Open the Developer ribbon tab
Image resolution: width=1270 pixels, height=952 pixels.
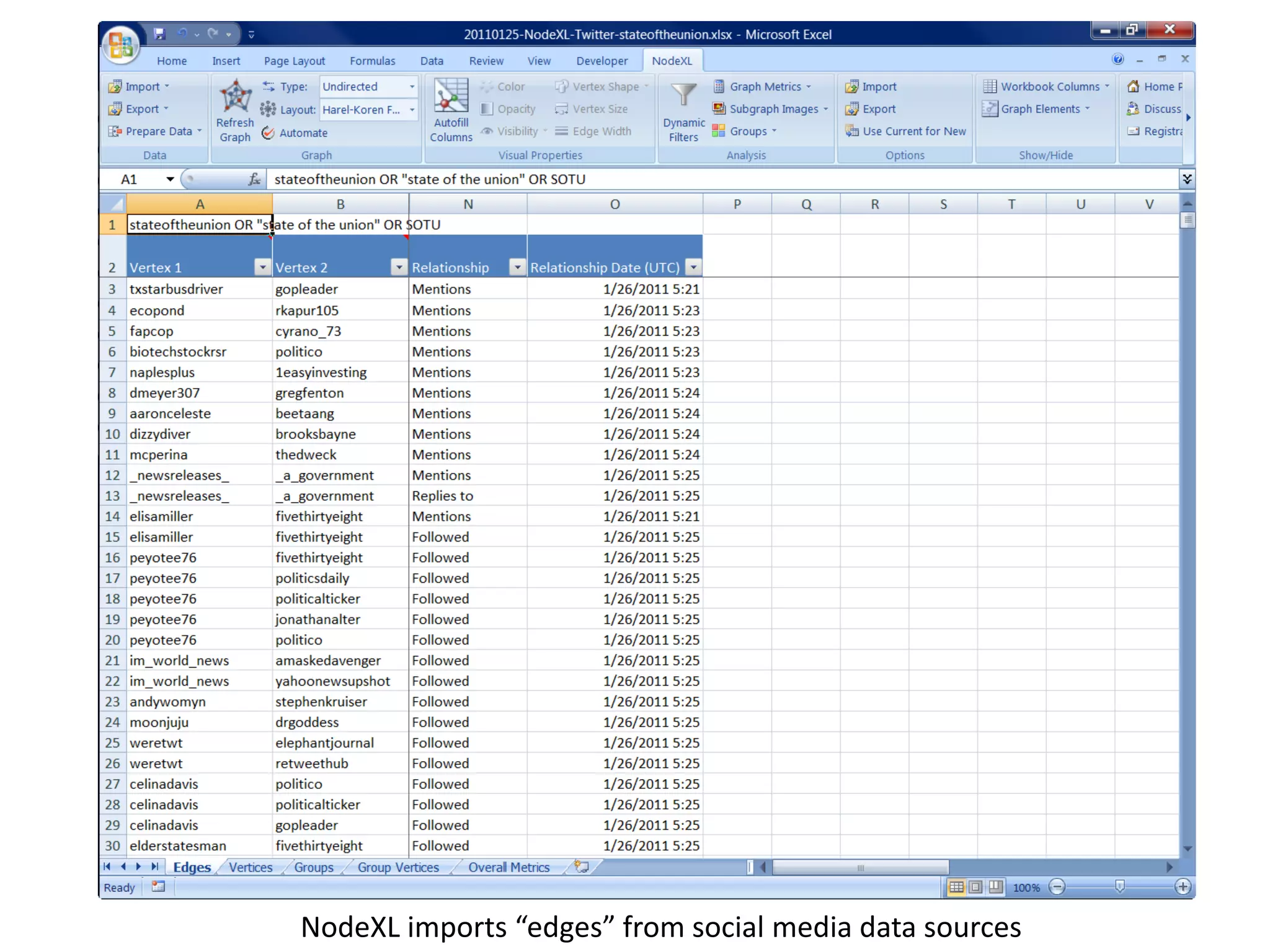[x=602, y=61]
